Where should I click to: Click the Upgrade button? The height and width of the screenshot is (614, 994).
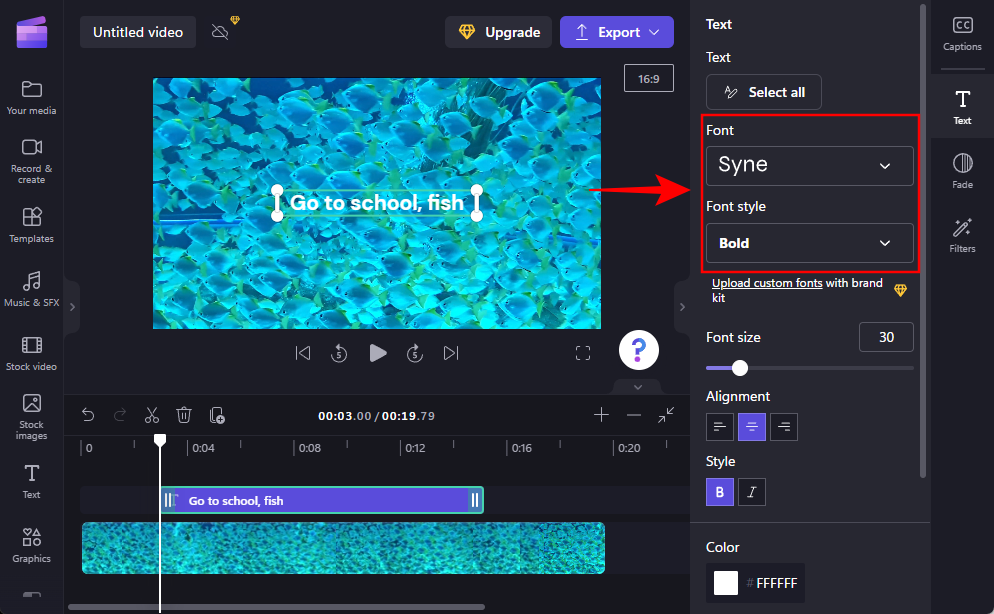coord(498,32)
